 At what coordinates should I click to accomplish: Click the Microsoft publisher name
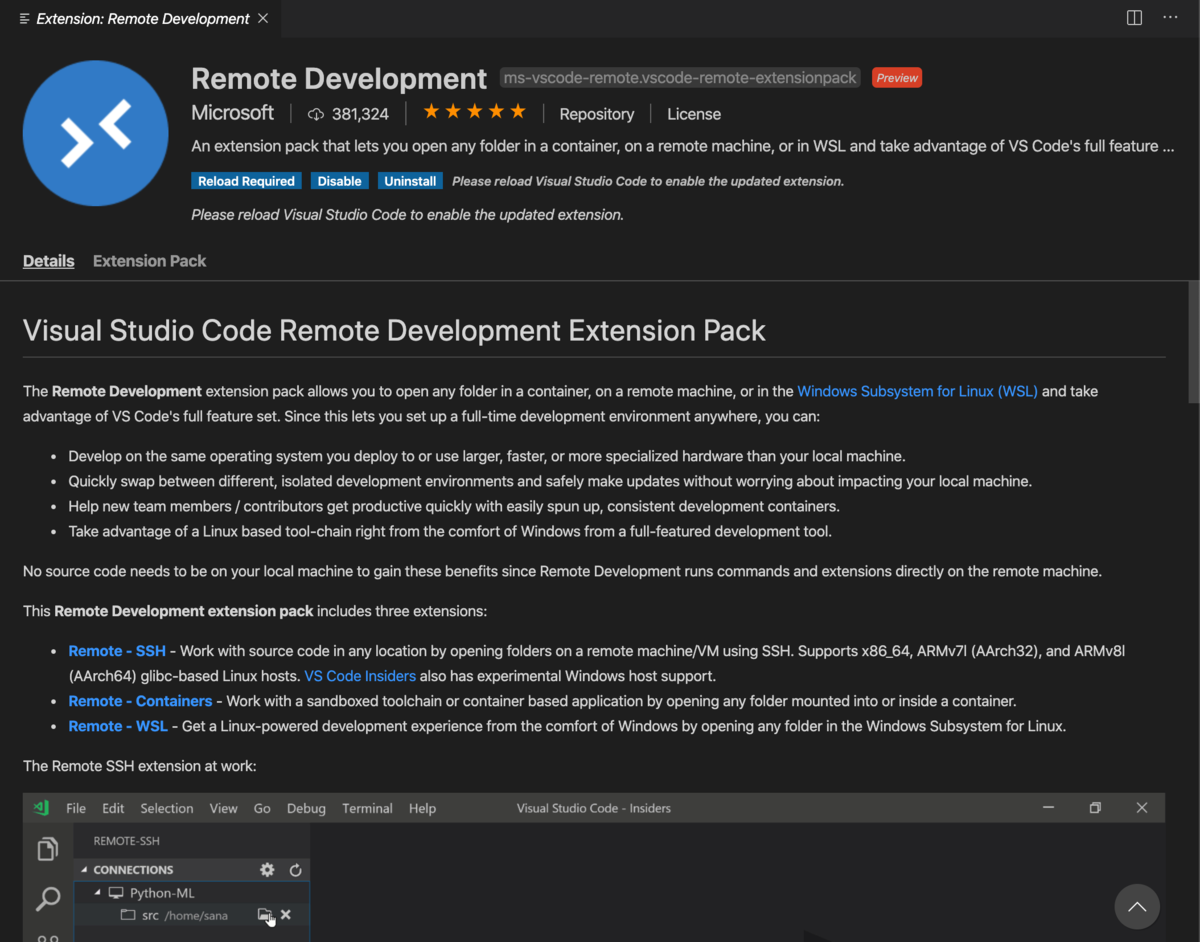[x=232, y=113]
